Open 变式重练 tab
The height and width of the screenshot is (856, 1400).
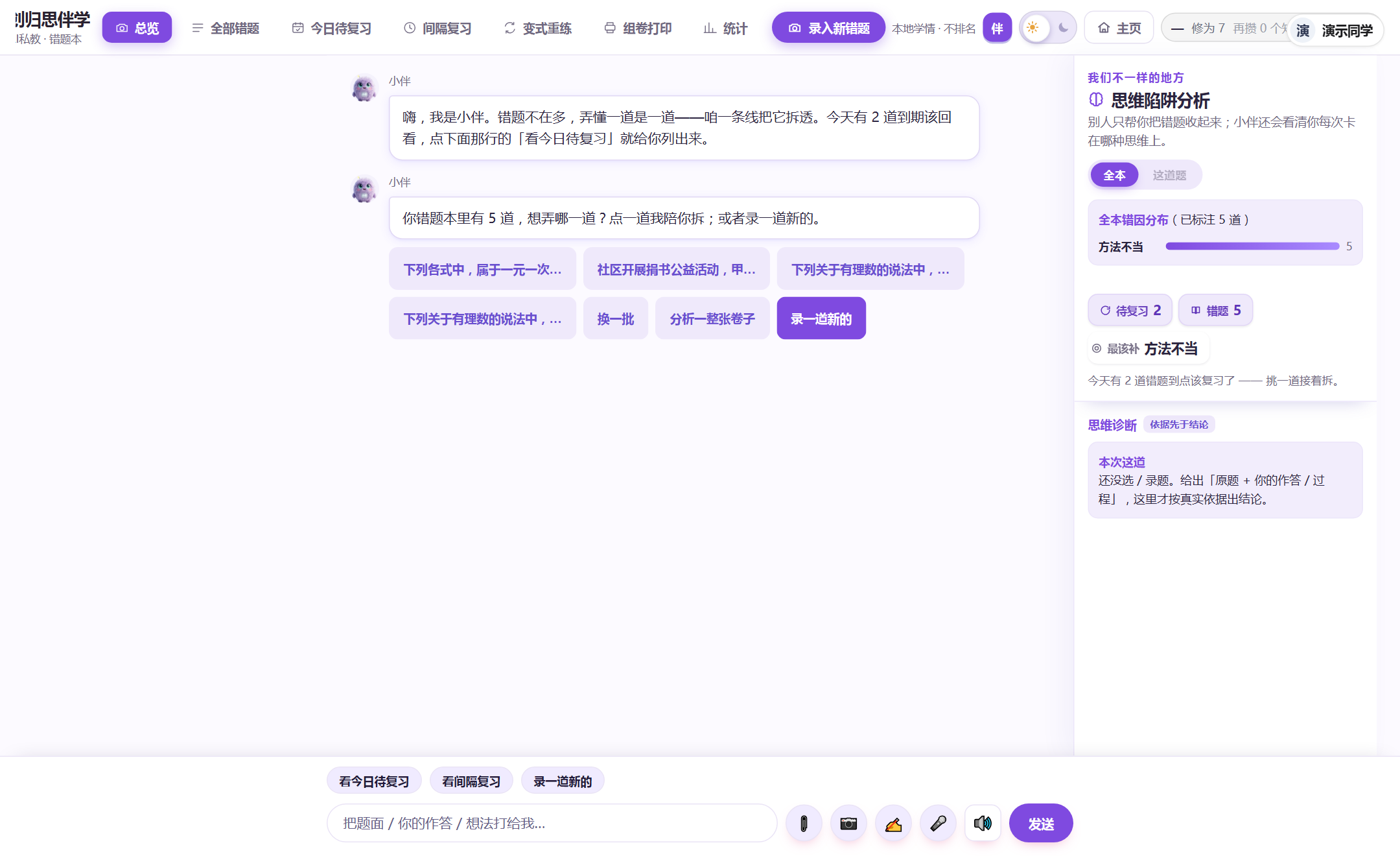pyautogui.click(x=538, y=28)
